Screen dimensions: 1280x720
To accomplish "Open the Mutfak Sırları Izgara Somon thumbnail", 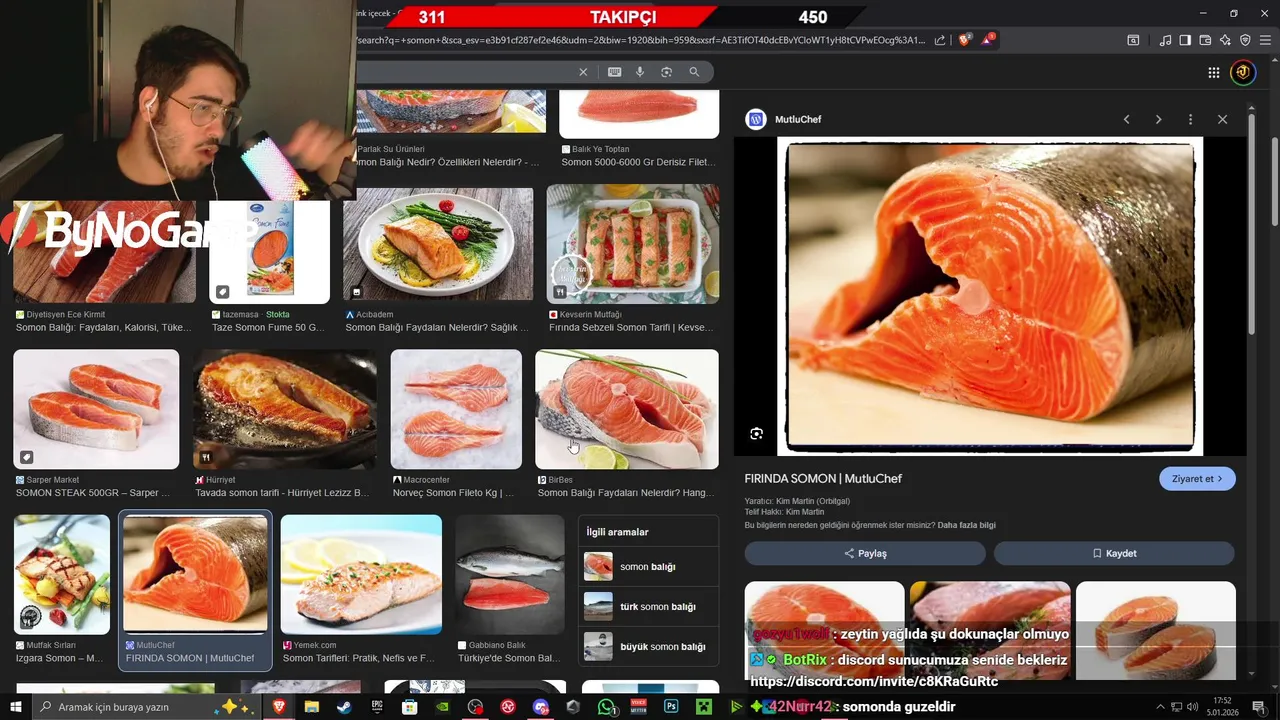I will 62,575.
